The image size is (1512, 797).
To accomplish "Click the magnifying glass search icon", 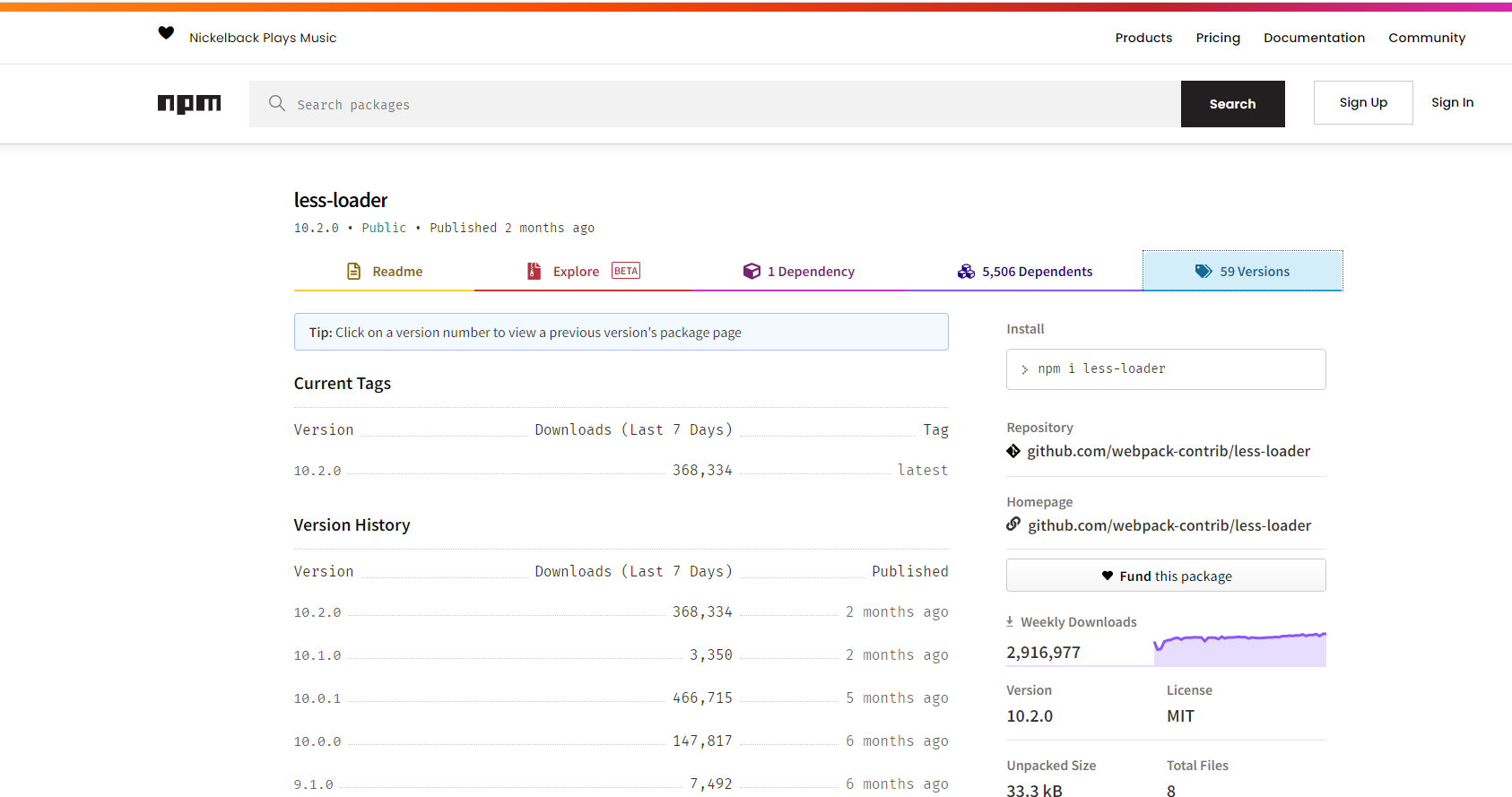I will click(277, 103).
